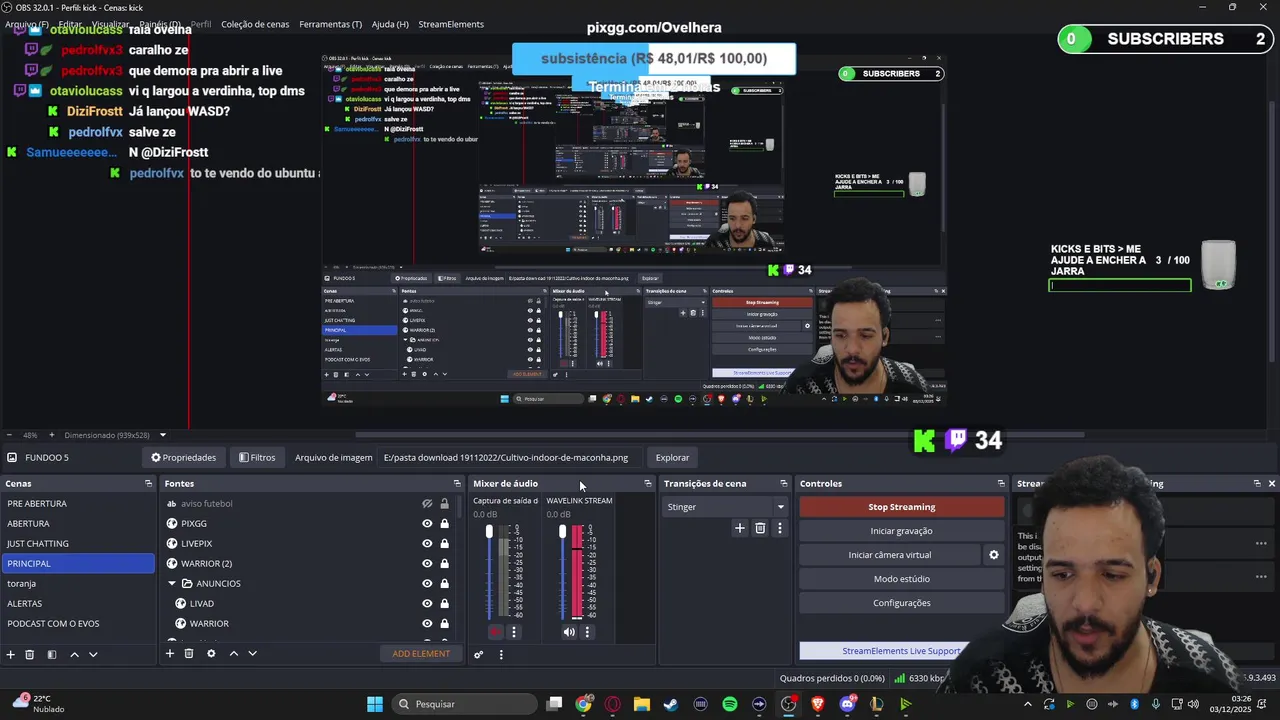
Task: Pop out the Transições de cena dock
Action: pyautogui.click(x=782, y=484)
